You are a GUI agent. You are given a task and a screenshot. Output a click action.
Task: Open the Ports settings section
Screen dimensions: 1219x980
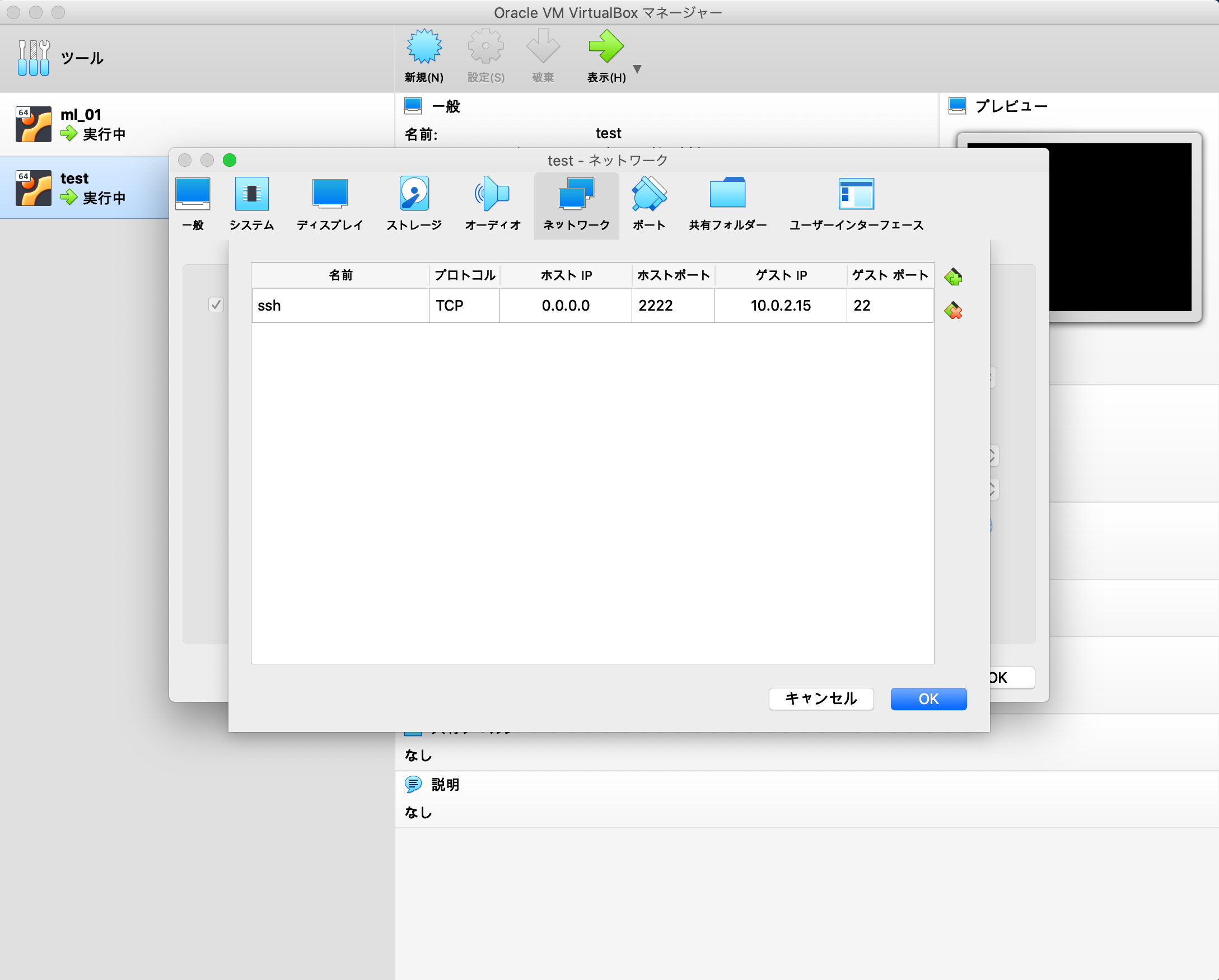648,205
